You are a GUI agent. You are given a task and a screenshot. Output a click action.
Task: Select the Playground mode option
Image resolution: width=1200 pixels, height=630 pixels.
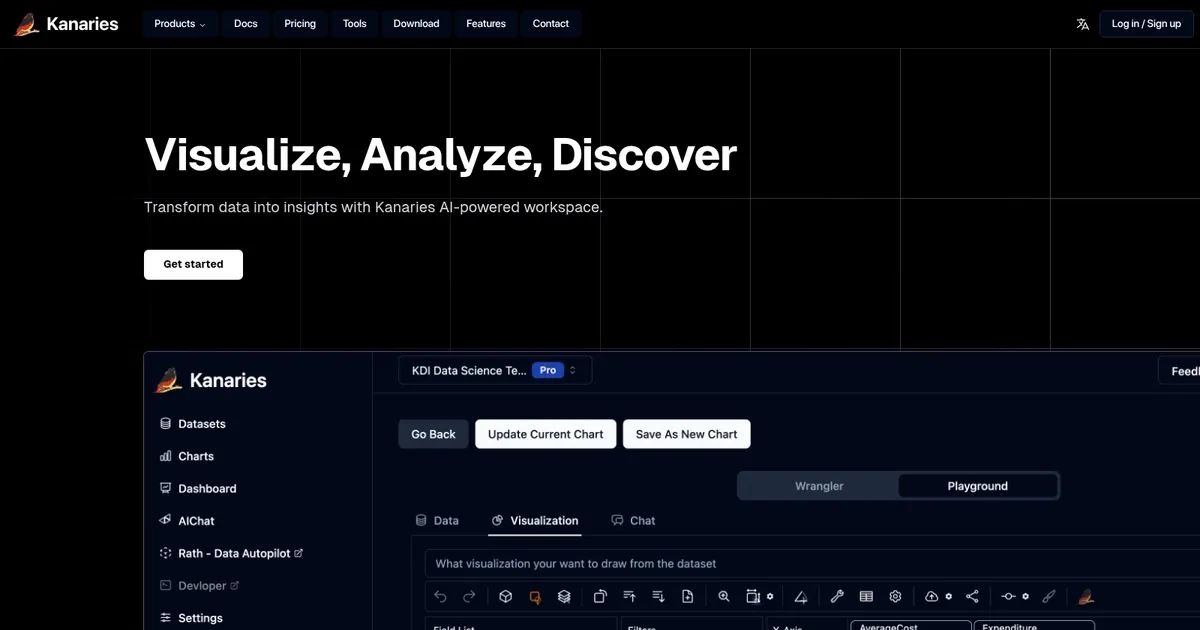977,486
